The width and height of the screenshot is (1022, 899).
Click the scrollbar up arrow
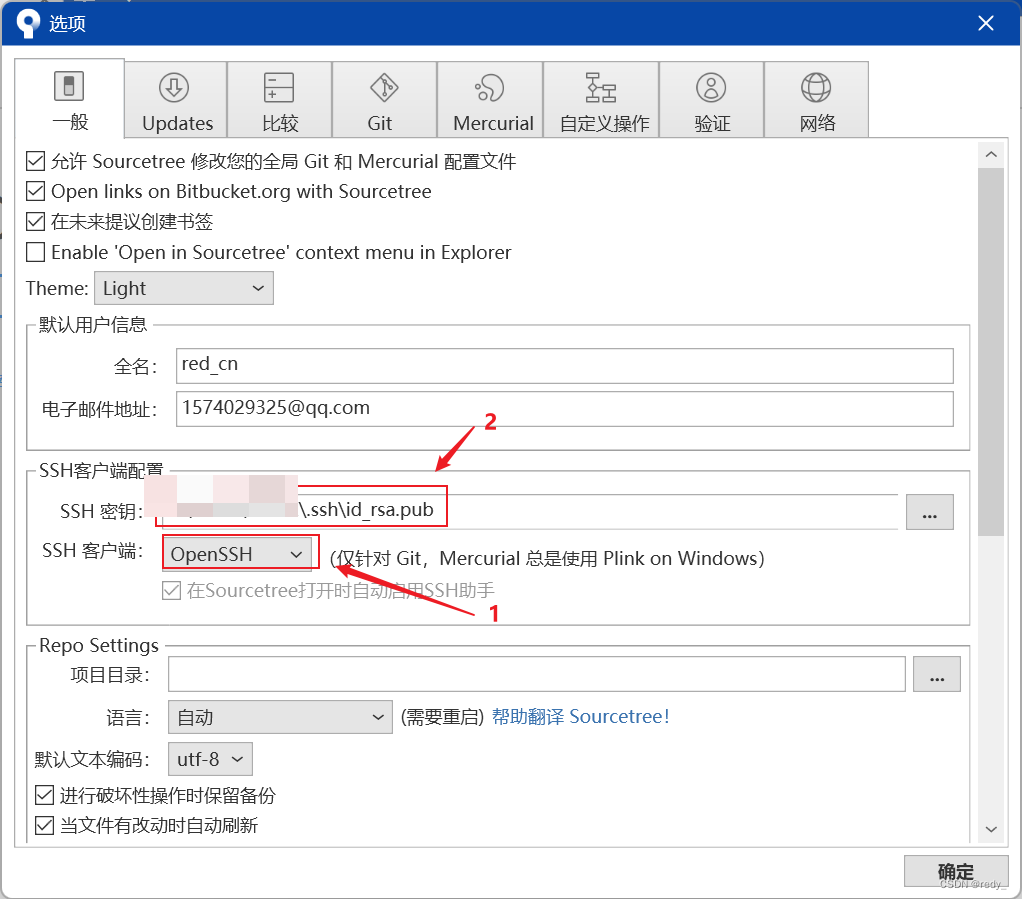(991, 155)
